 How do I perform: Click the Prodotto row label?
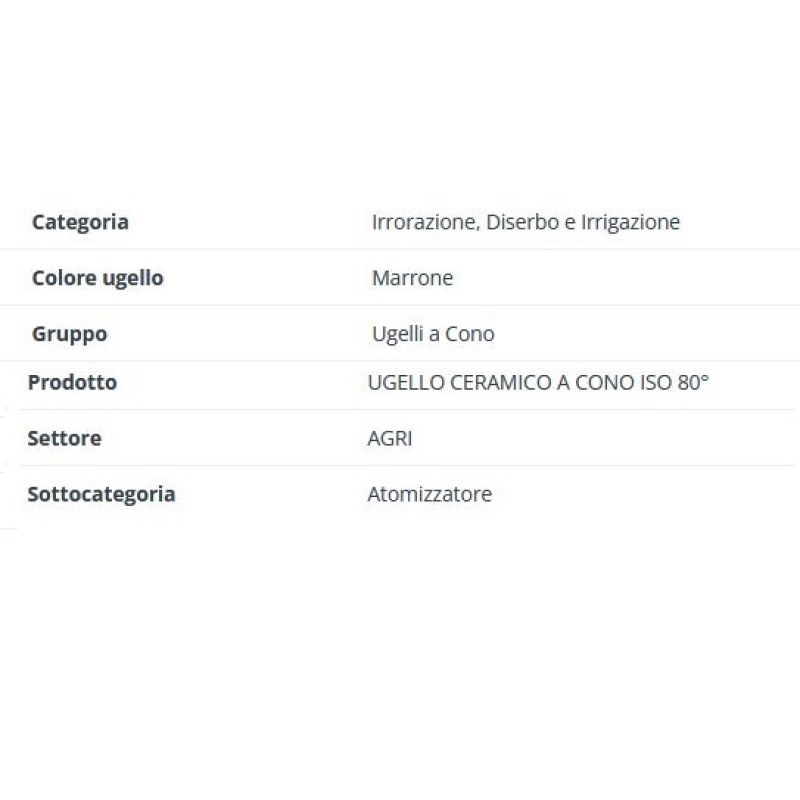click(72, 382)
